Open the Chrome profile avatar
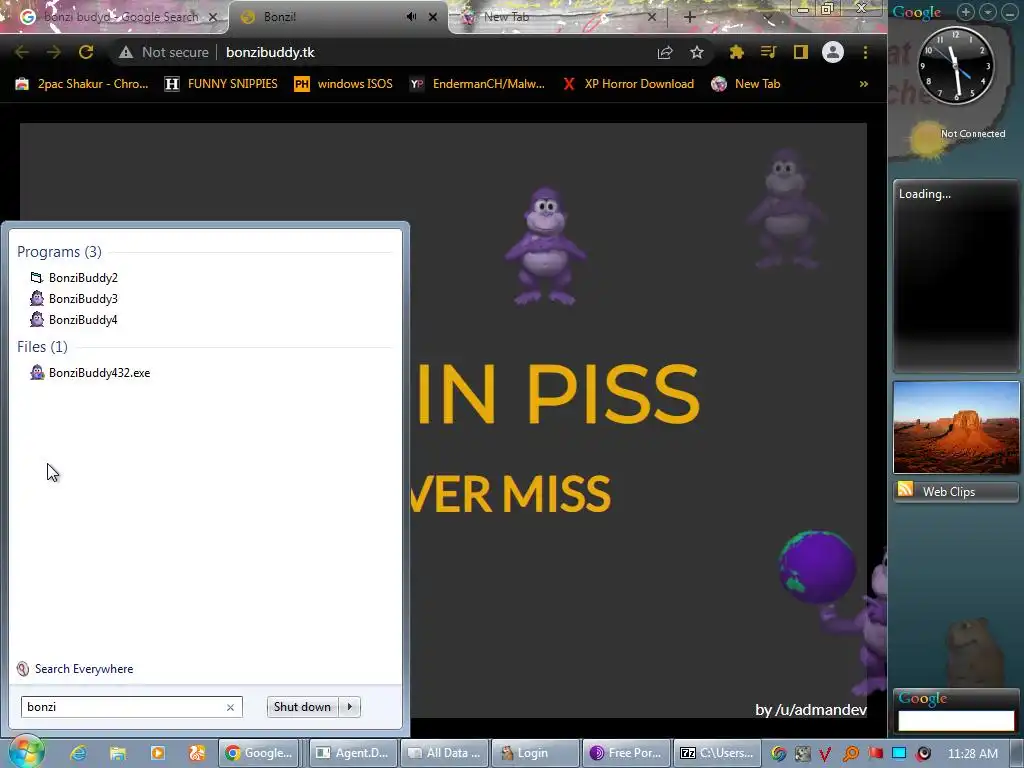The height and width of the screenshot is (768, 1024). (833, 52)
